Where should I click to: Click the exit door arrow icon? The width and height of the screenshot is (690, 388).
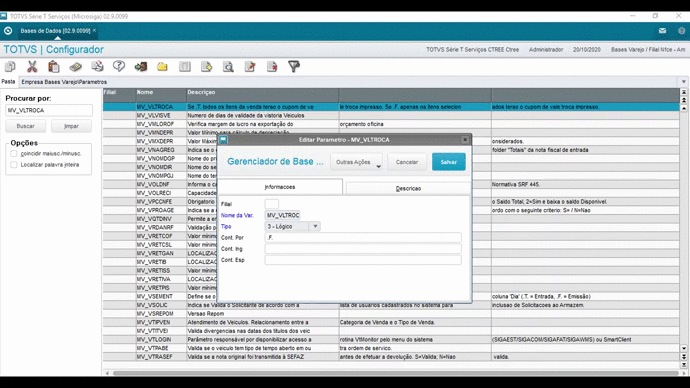coord(141,66)
